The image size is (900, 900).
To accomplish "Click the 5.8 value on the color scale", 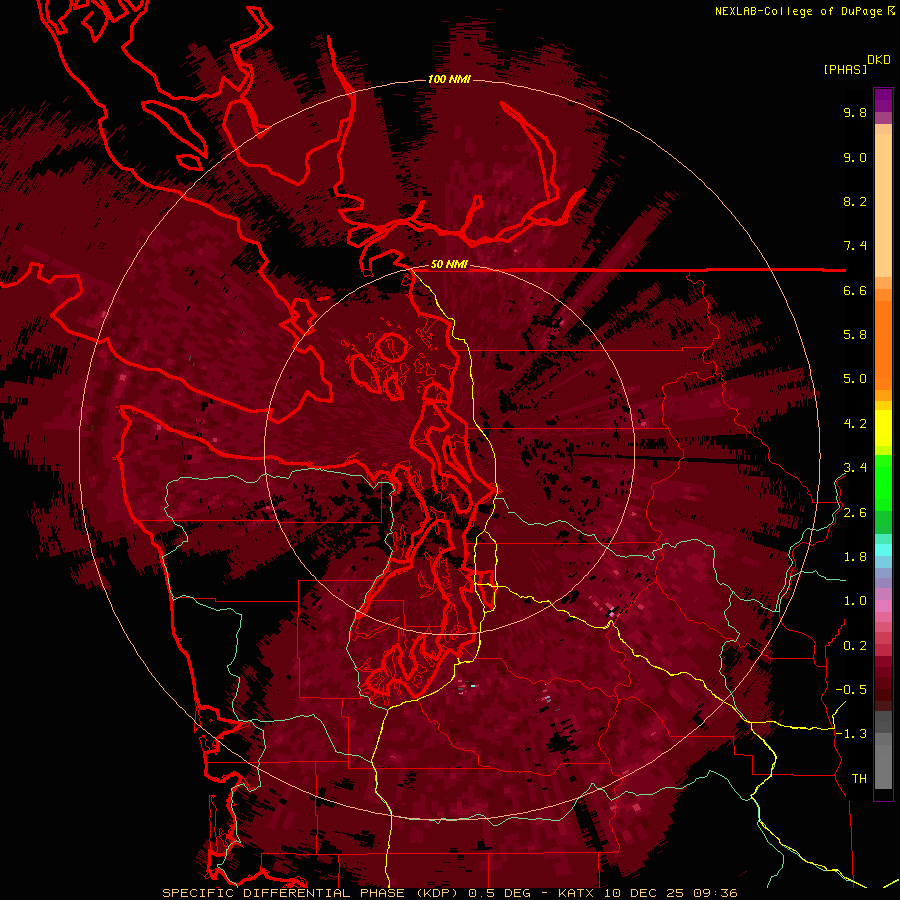I will 855,335.
